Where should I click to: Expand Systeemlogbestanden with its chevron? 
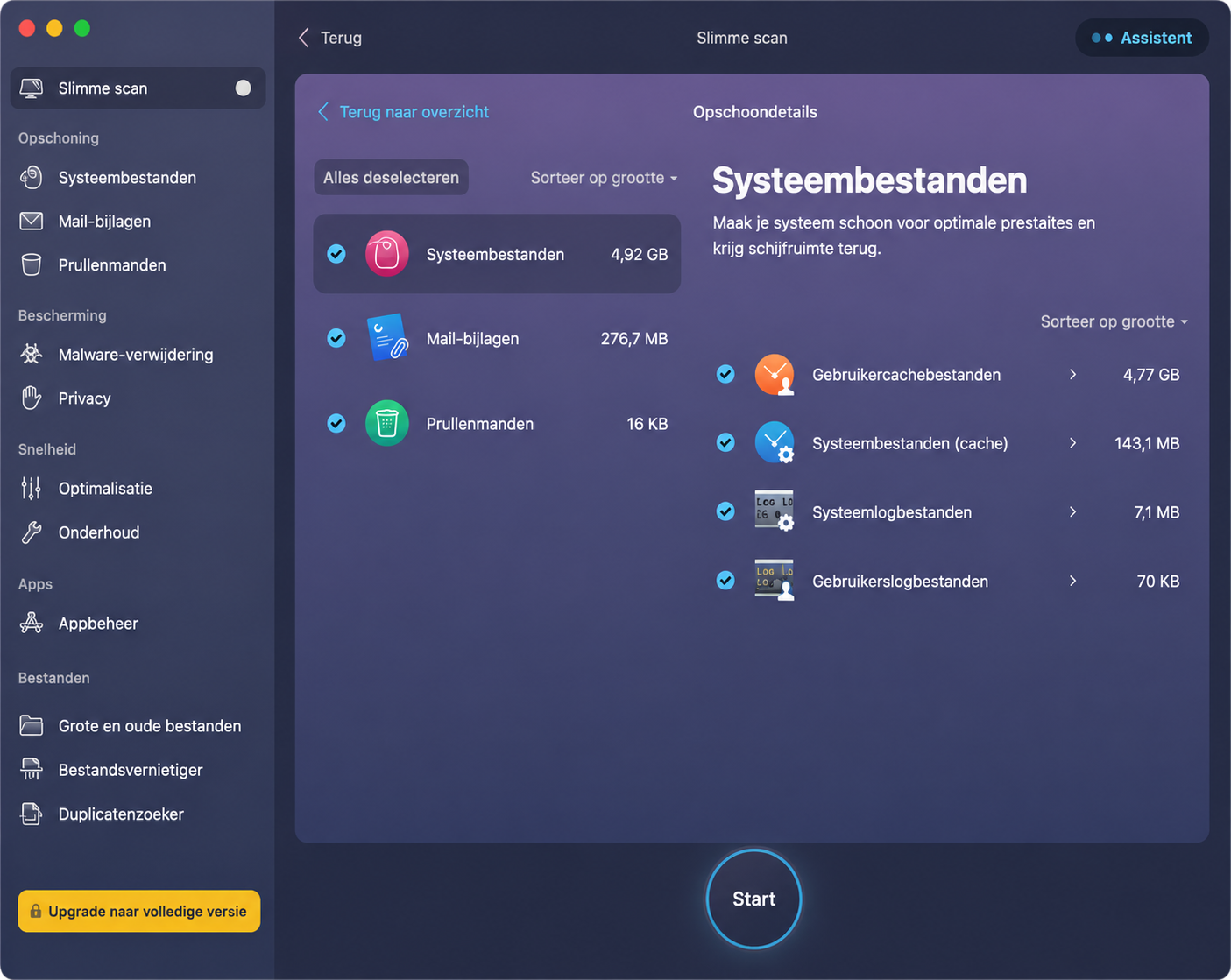(x=1072, y=511)
